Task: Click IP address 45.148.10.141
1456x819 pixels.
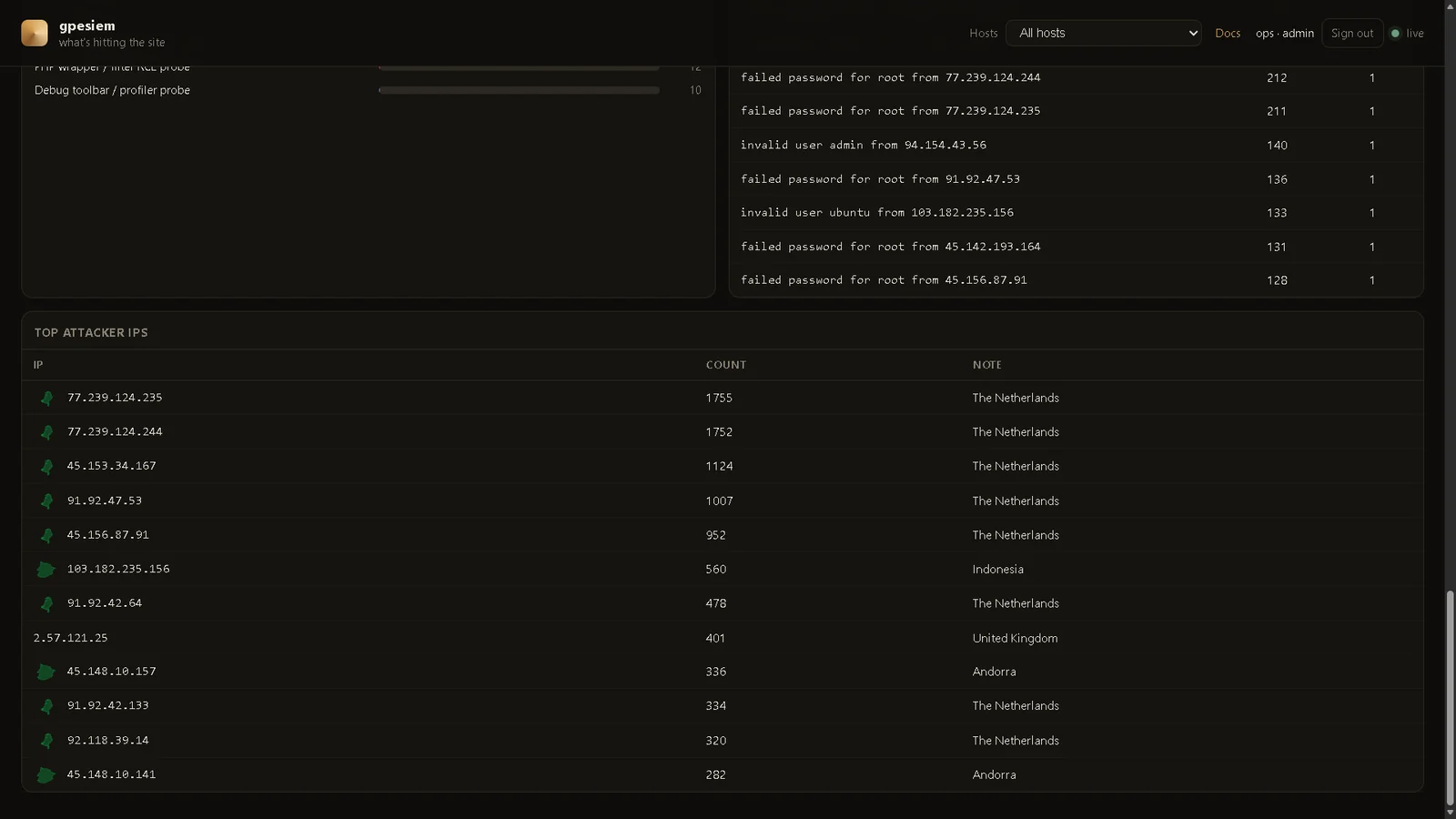Action: (111, 774)
